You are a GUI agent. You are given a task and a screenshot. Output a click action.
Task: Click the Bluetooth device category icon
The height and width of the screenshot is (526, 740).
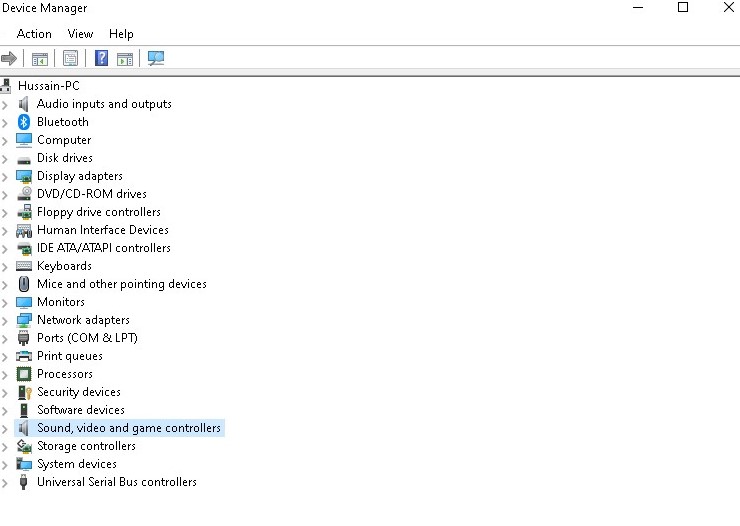coord(25,122)
